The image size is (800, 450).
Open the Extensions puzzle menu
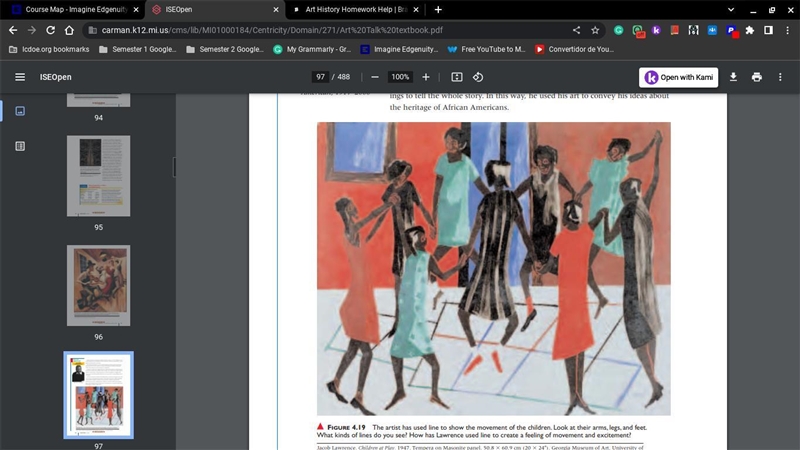coord(749,30)
